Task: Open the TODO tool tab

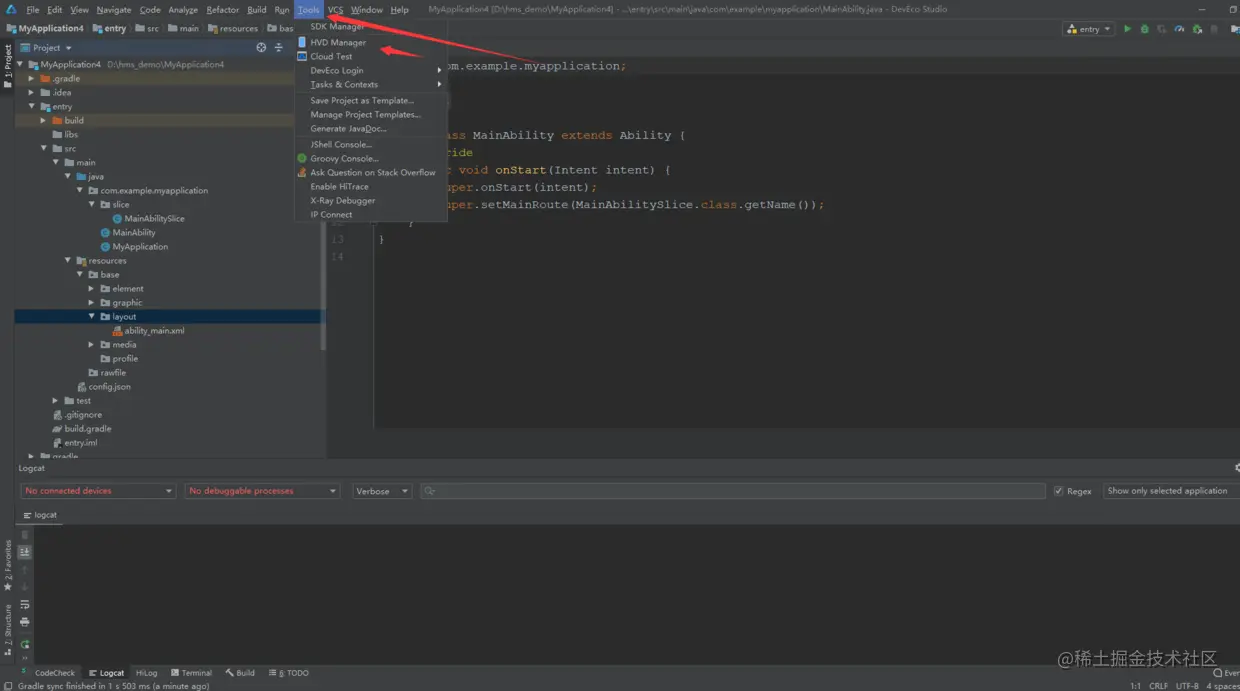Action: coord(289,673)
